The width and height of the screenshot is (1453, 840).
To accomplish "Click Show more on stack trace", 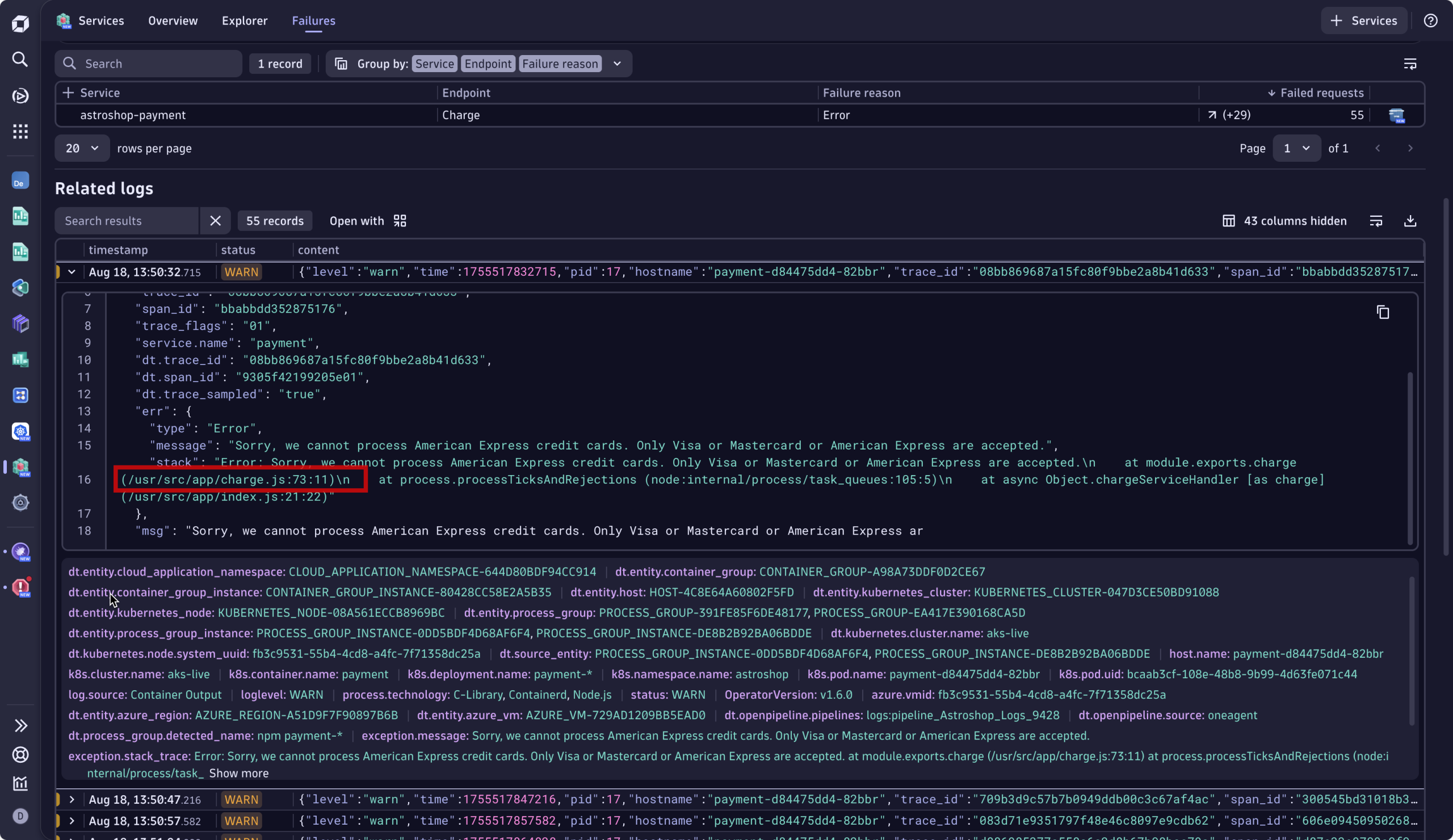I will click(239, 773).
